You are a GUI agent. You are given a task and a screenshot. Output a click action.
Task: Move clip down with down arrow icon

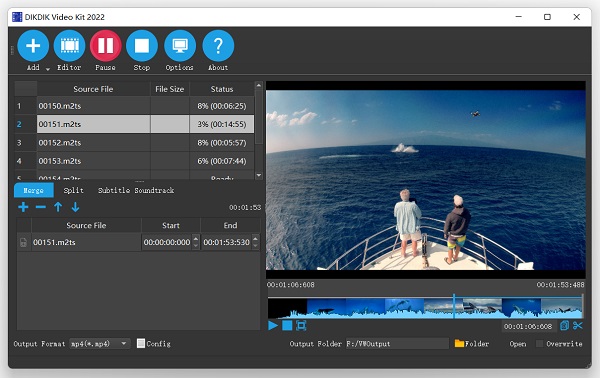pos(75,207)
